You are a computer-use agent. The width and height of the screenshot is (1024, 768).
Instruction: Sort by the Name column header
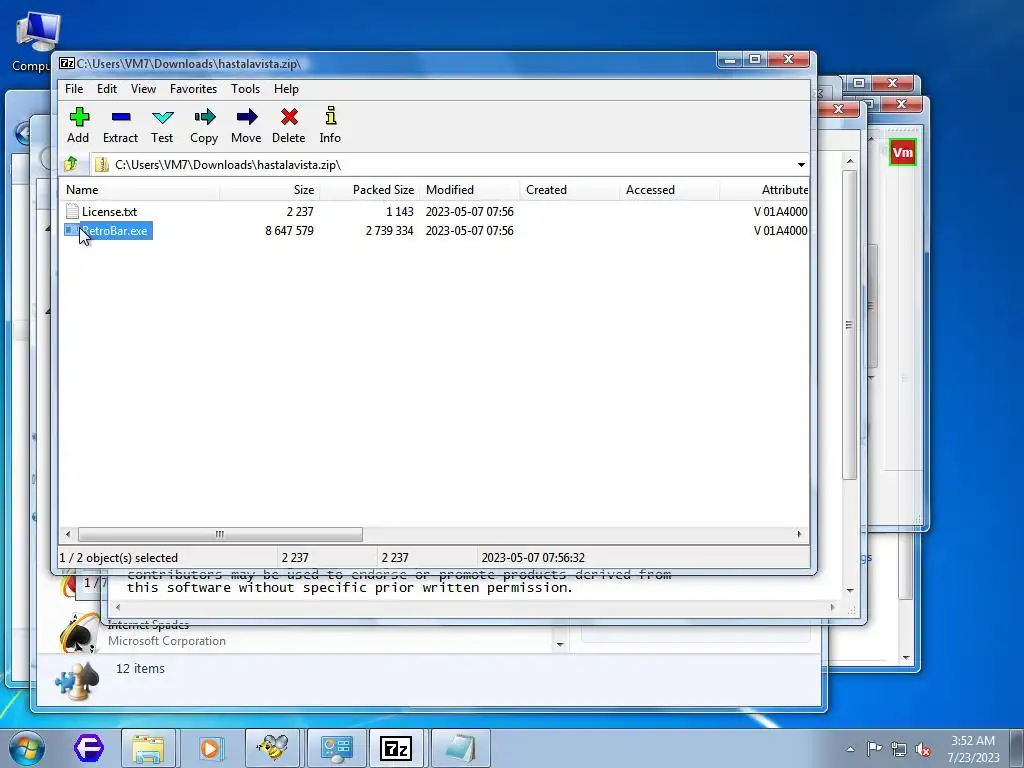pos(140,190)
